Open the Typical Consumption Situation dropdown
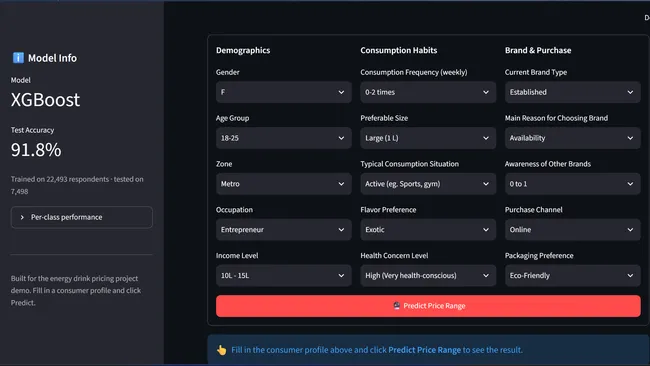Viewport: 650px width, 366px height. [x=428, y=184]
